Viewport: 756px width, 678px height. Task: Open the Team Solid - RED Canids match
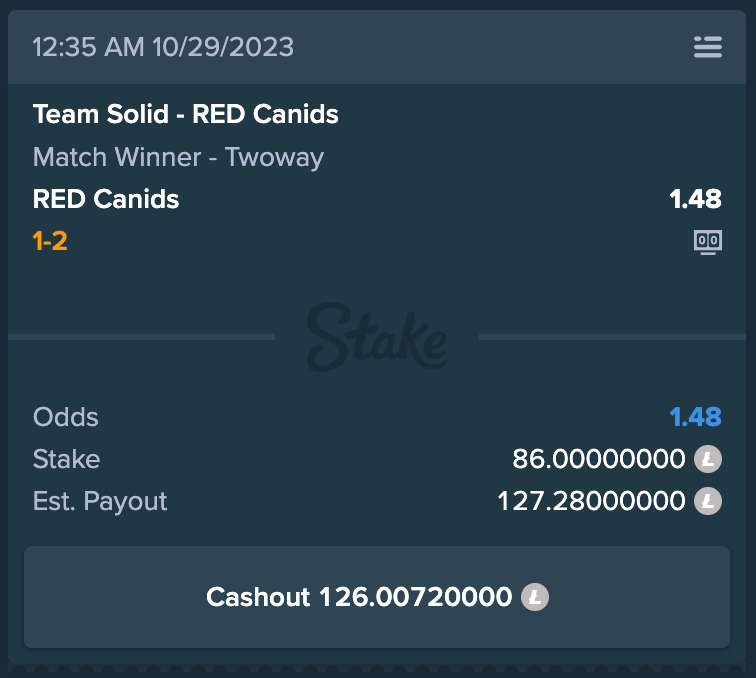pyautogui.click(x=186, y=115)
